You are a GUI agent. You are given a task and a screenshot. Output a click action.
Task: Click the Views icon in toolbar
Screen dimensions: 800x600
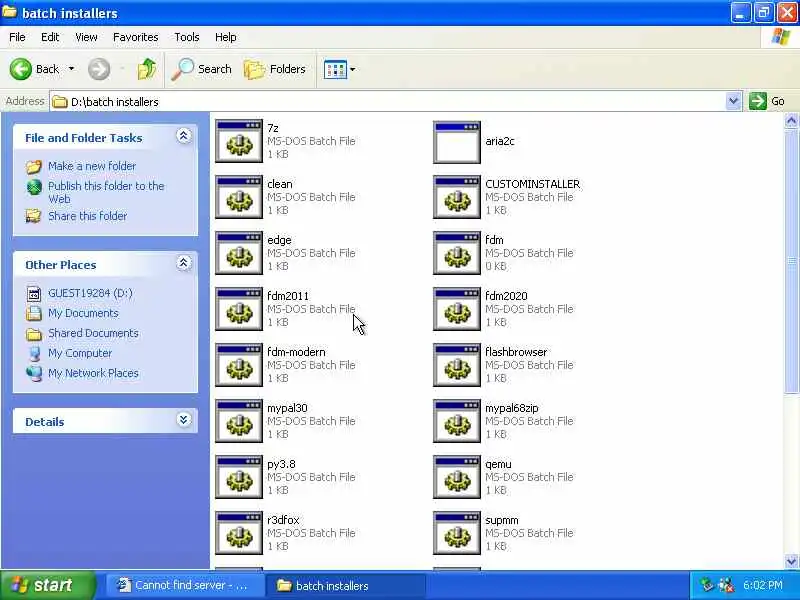point(335,69)
